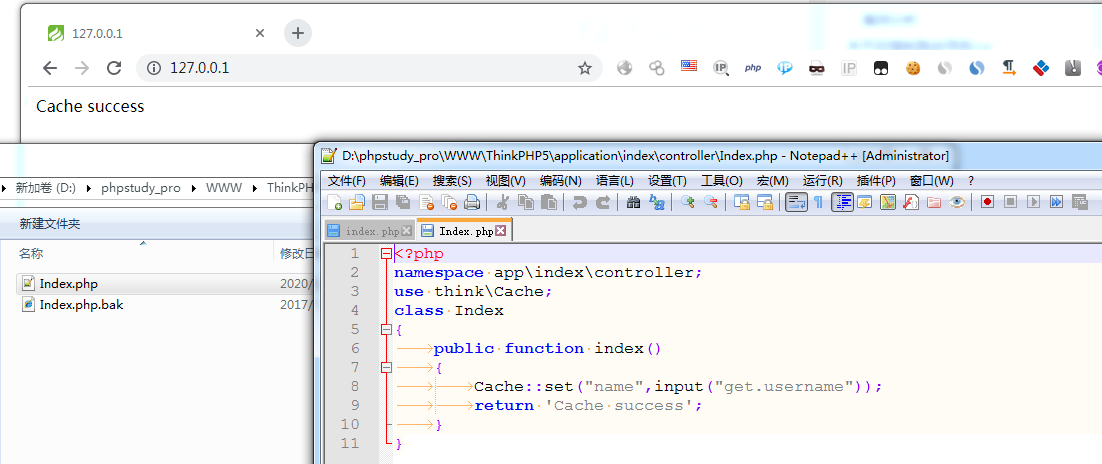Screen dimensions: 1102x464
Task: Click the browser Back arrow
Action: pyautogui.click(x=49, y=68)
